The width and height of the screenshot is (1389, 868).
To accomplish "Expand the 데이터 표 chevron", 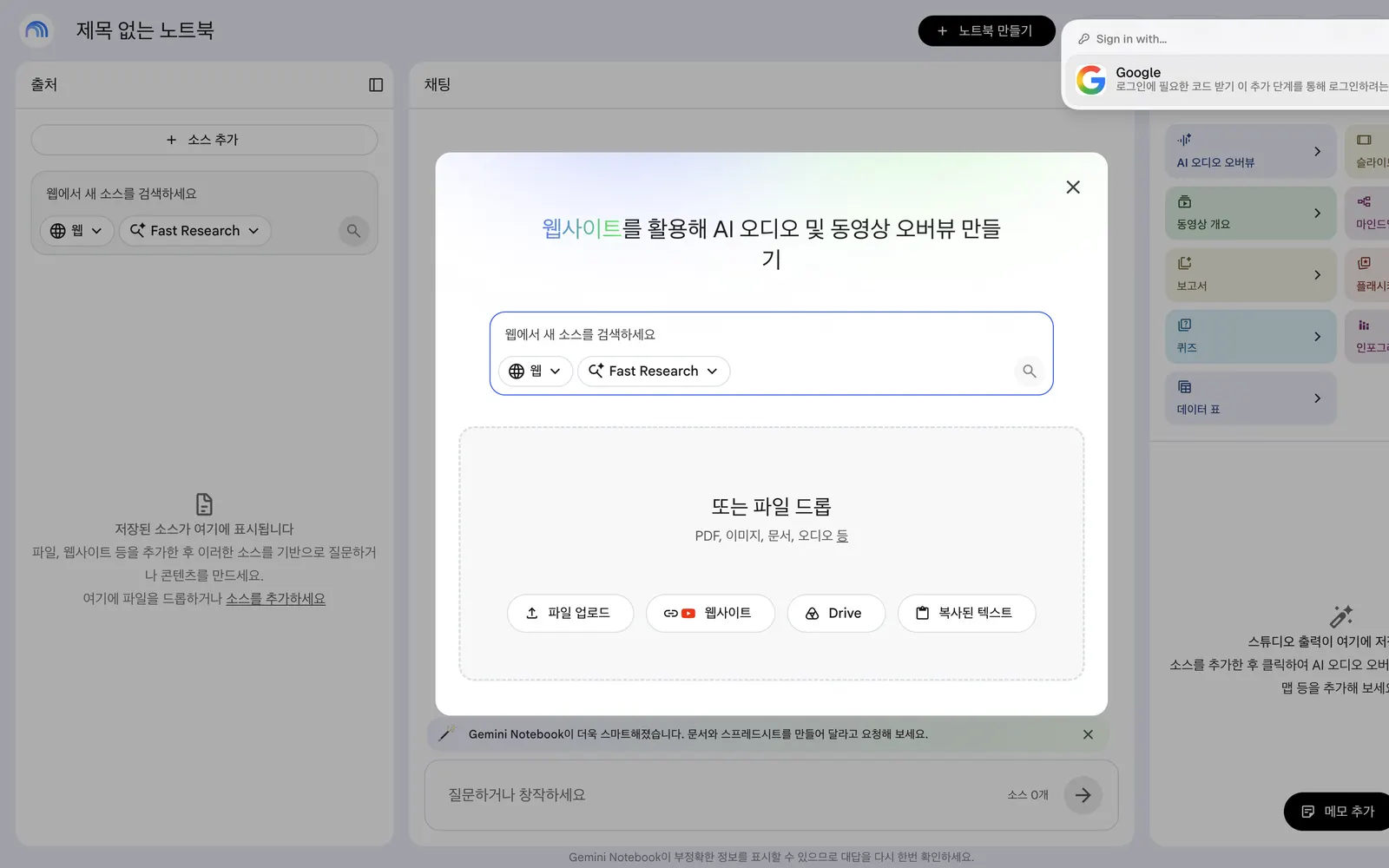I will click(x=1317, y=398).
